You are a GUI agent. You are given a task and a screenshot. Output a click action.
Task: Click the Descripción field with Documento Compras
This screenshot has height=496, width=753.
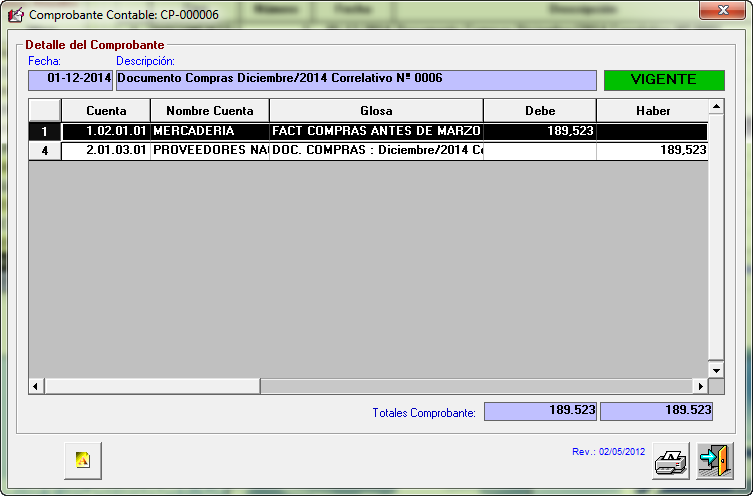tap(356, 80)
